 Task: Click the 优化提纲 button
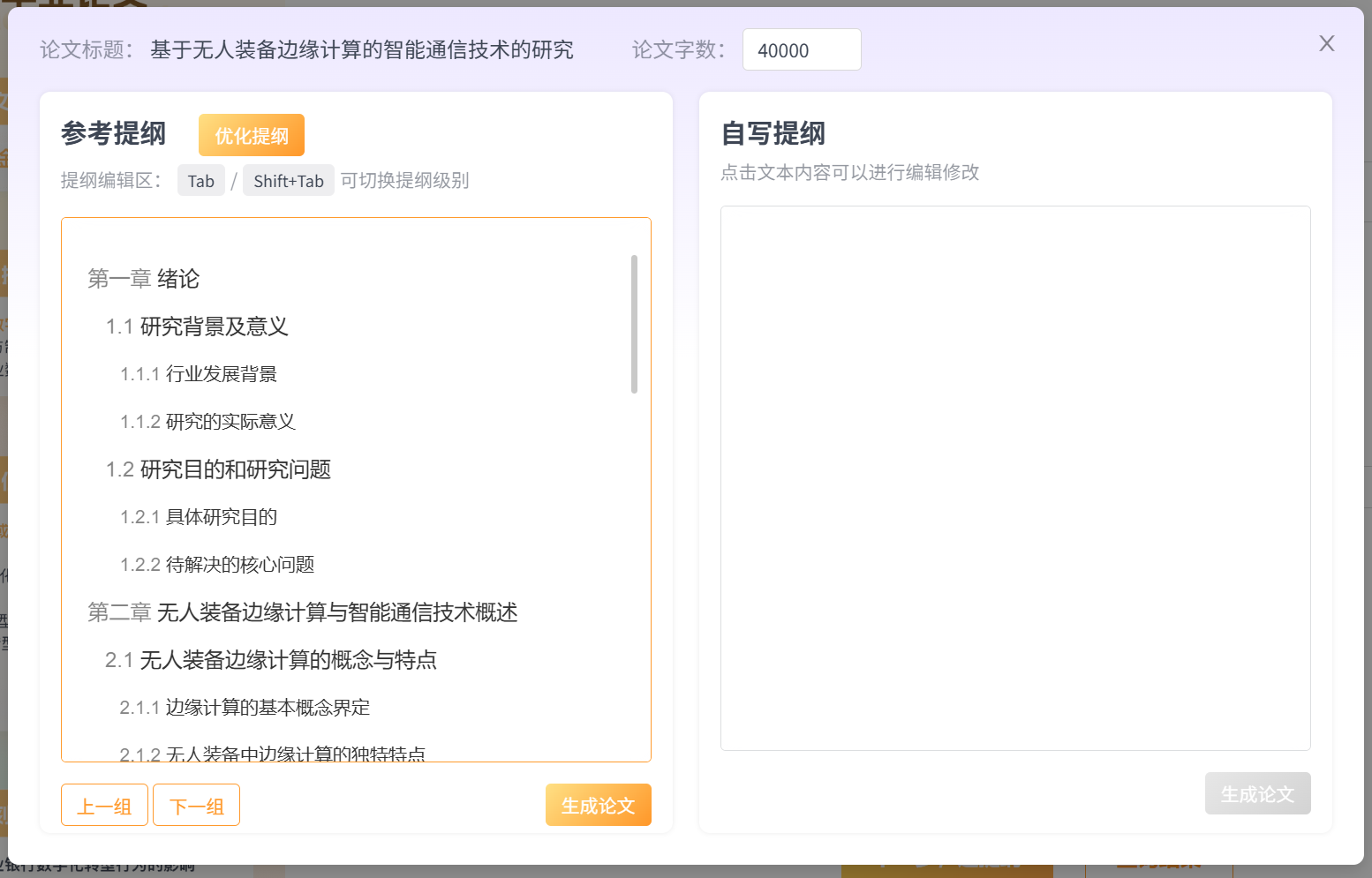[x=251, y=134]
